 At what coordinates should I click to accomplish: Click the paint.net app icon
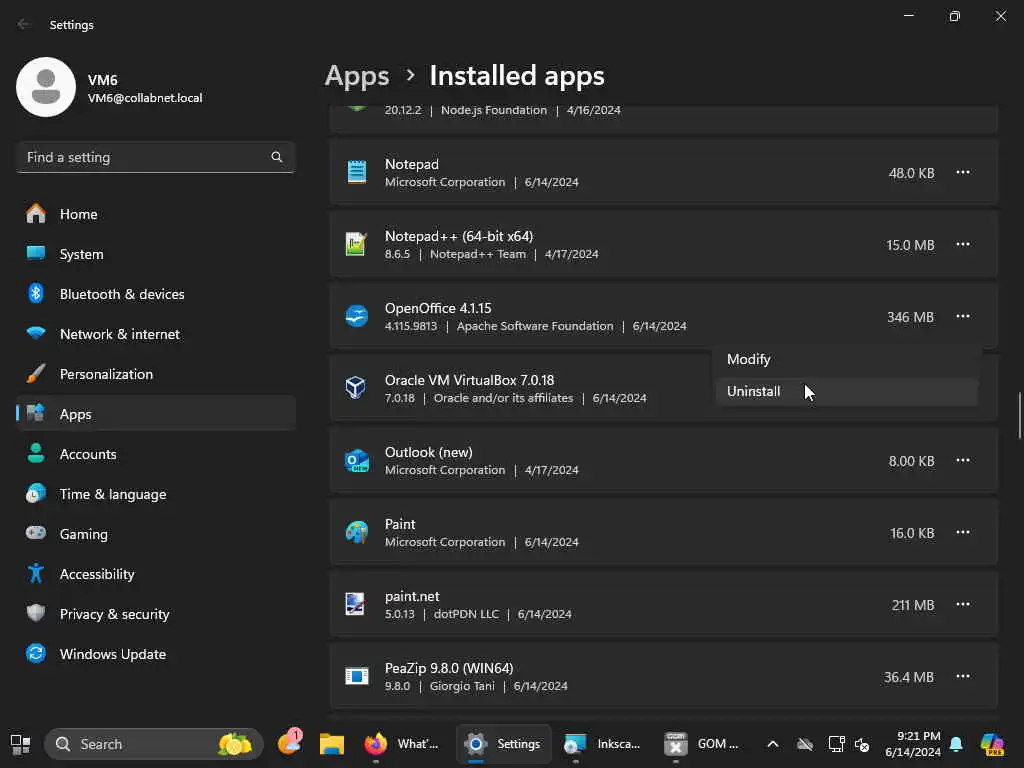tap(356, 604)
